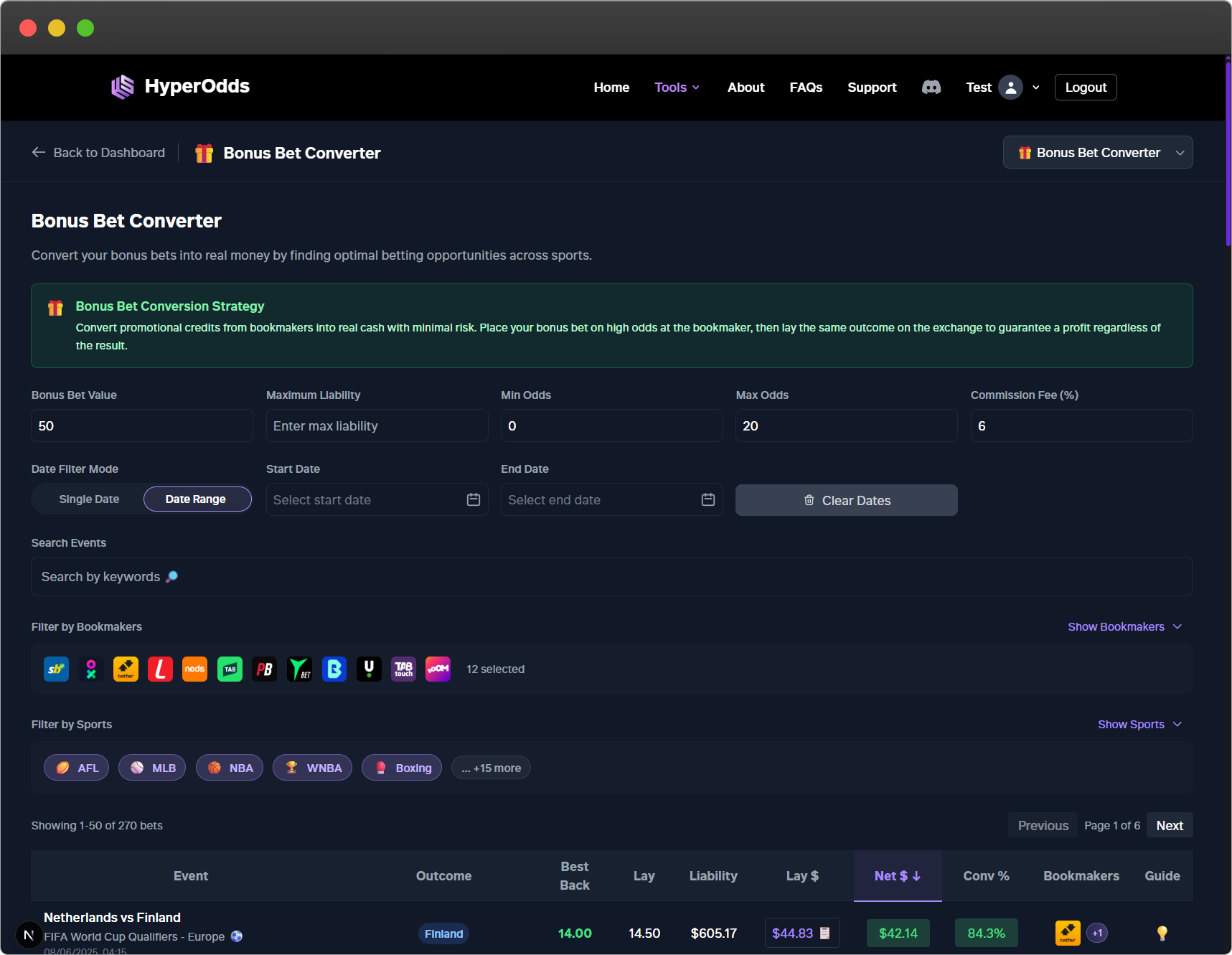
Task: Click the Select start date field
Action: pyautogui.click(x=377, y=499)
